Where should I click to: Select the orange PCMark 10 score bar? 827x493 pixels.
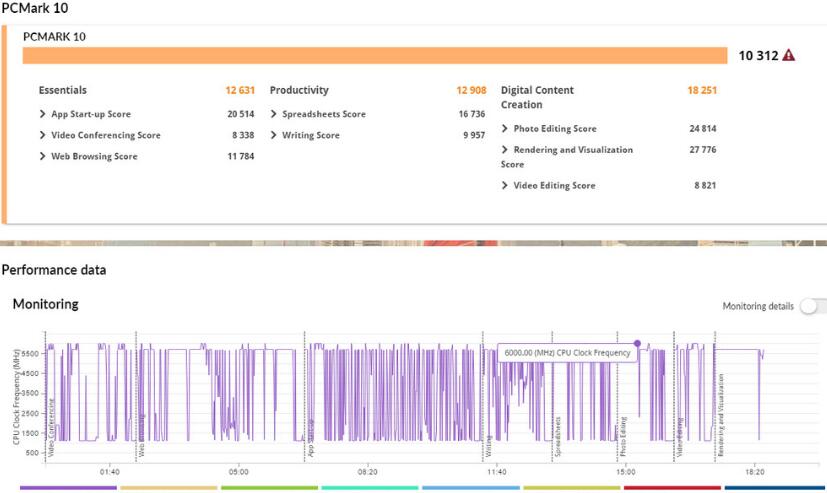pos(375,55)
